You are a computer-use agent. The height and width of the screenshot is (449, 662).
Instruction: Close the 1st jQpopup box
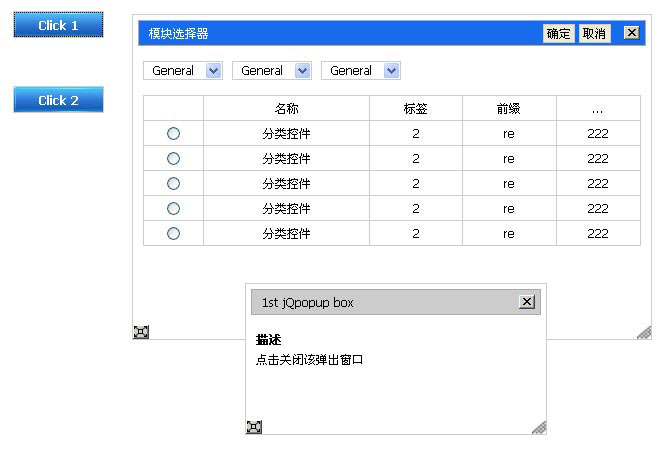point(527,302)
